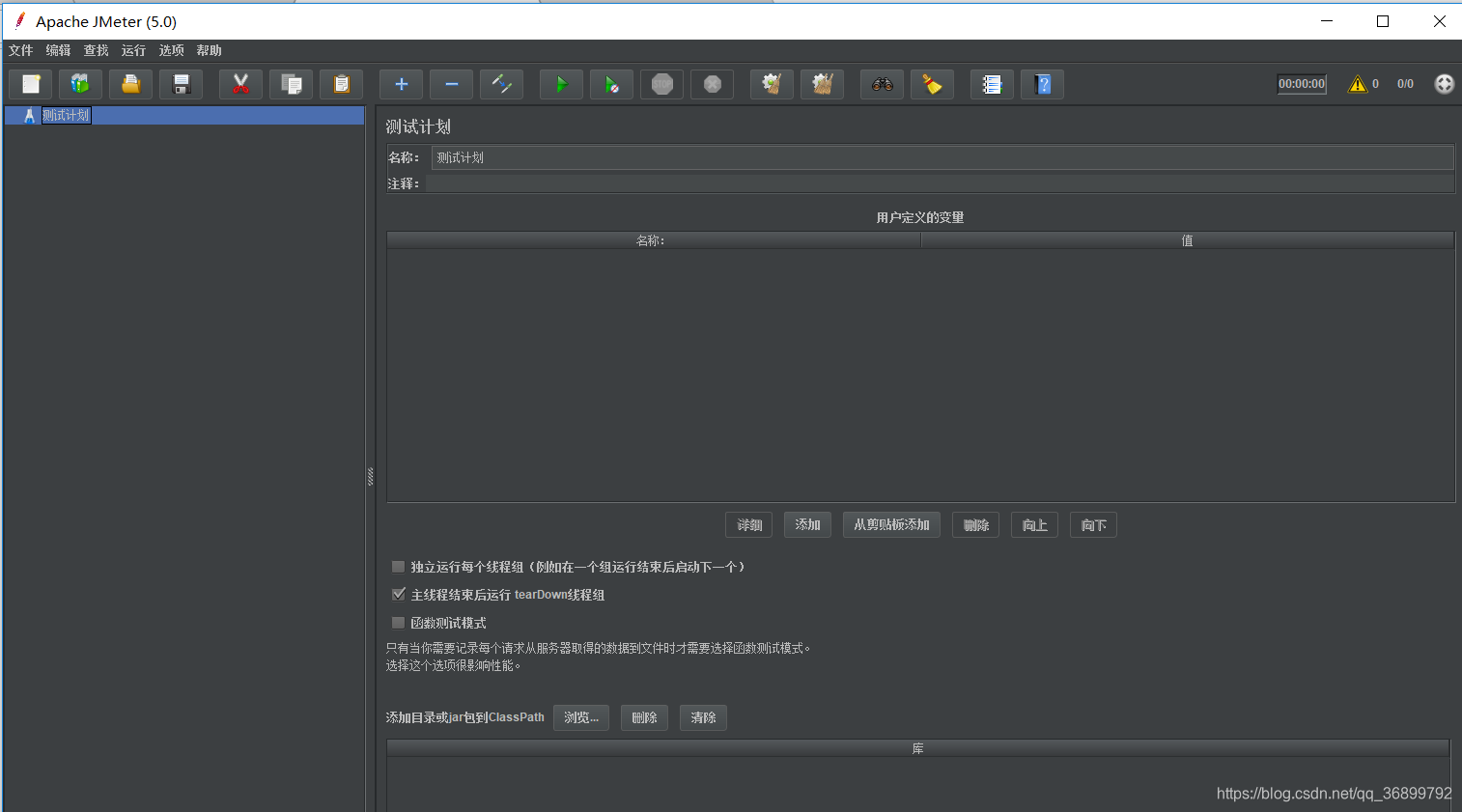Click the Reset Search icon
The image size is (1462, 812).
pos(932,84)
